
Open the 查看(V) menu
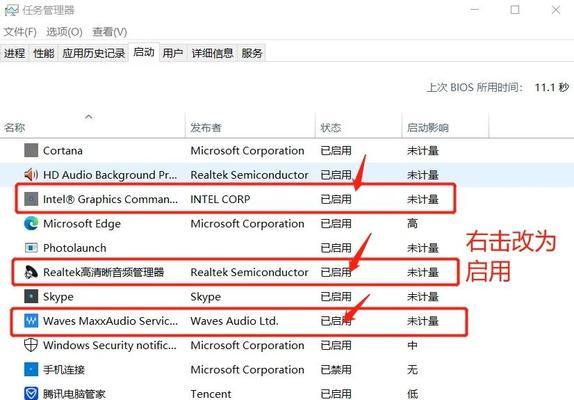(110, 32)
